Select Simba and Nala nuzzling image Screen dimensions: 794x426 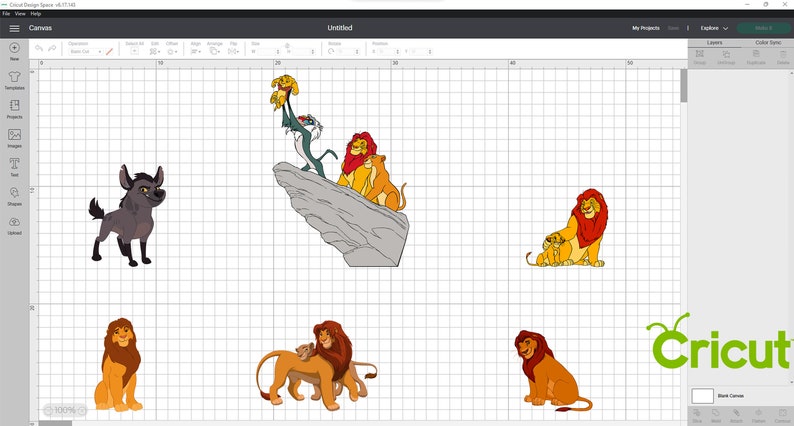pyautogui.click(x=316, y=365)
